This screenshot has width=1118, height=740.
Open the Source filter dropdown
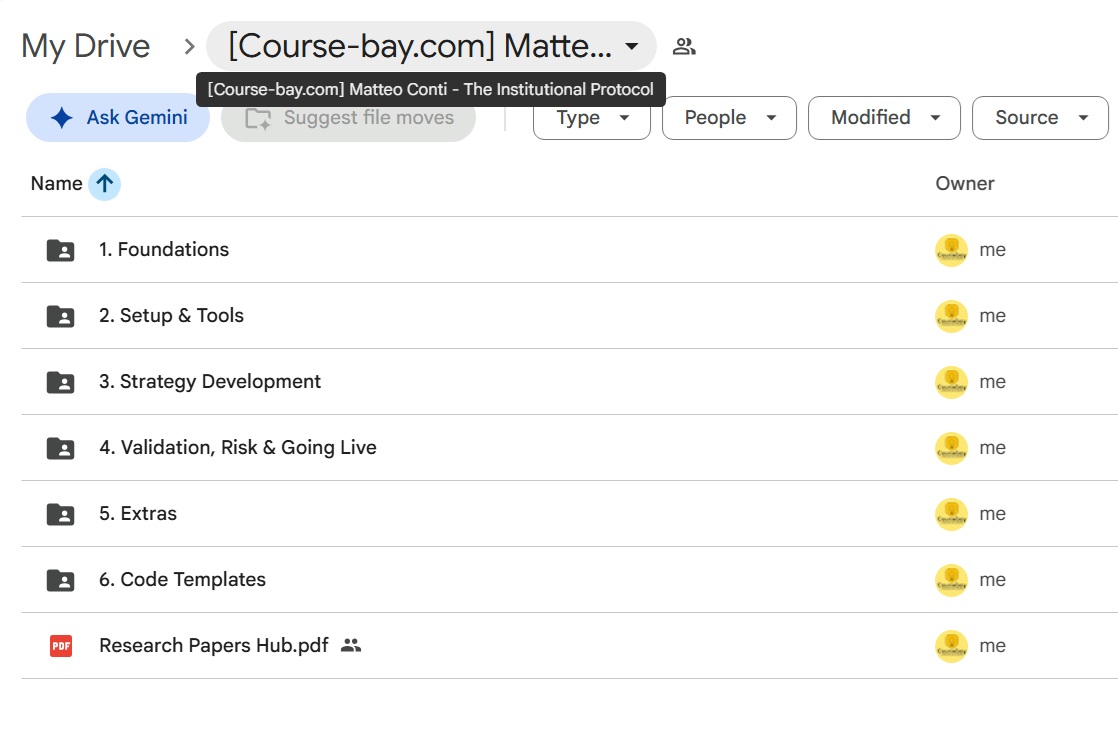[x=1040, y=118]
